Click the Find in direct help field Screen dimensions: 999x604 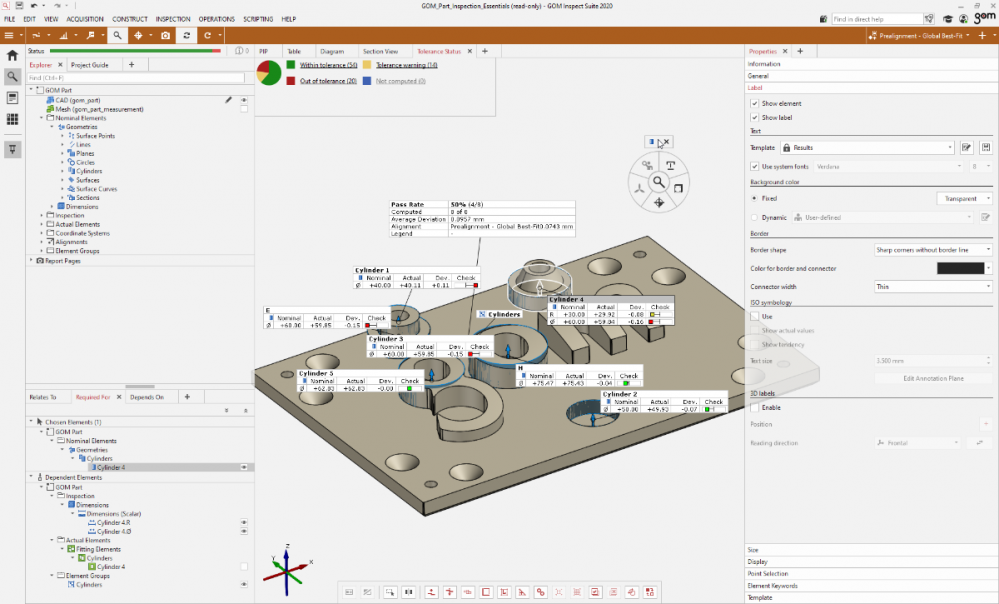pyautogui.click(x=876, y=19)
